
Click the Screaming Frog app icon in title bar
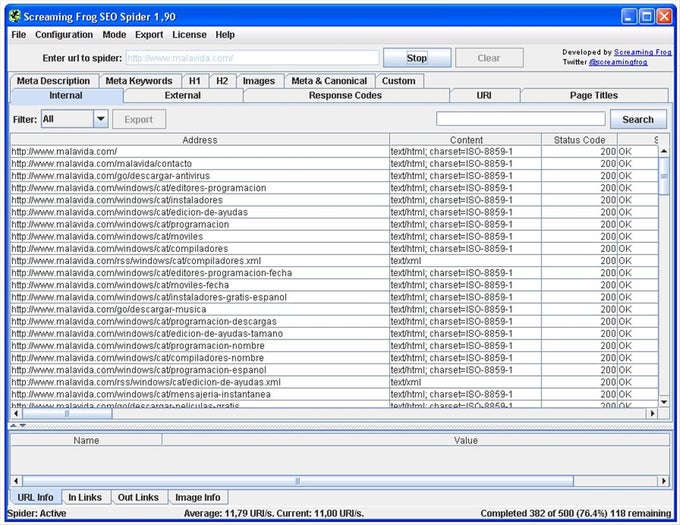pos(15,16)
